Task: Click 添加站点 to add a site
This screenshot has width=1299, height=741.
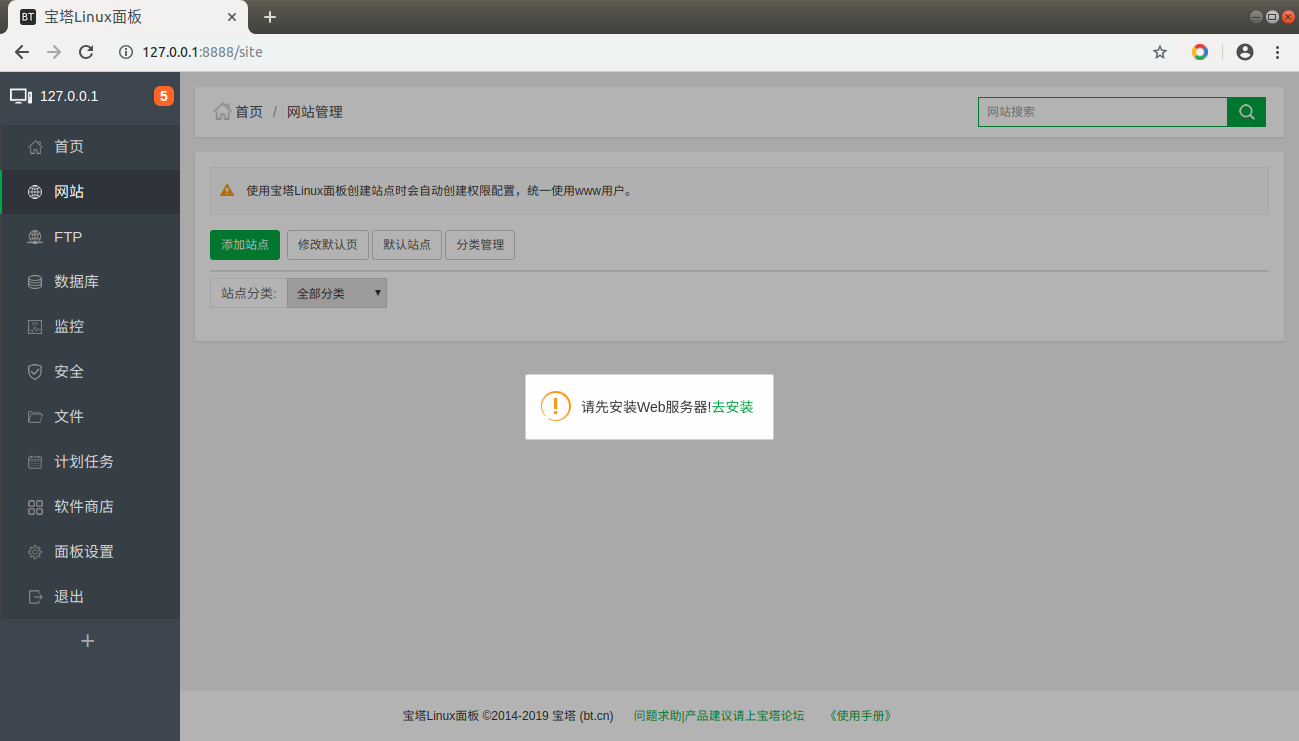Action: click(244, 244)
